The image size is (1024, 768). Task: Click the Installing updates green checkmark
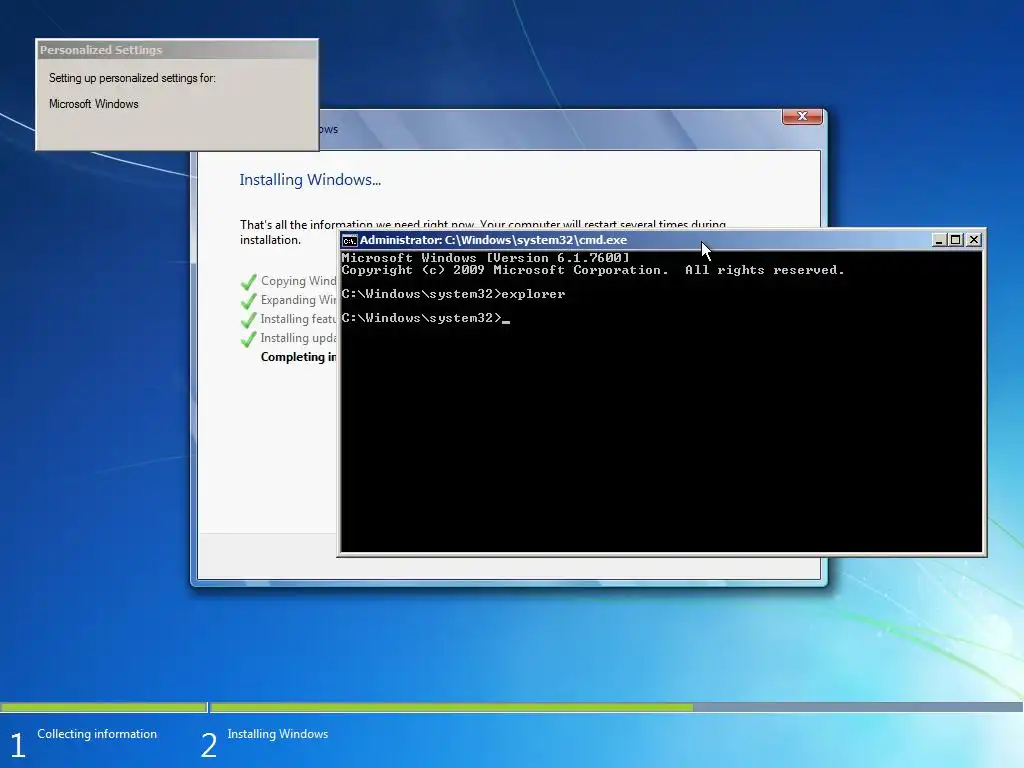tap(249, 339)
